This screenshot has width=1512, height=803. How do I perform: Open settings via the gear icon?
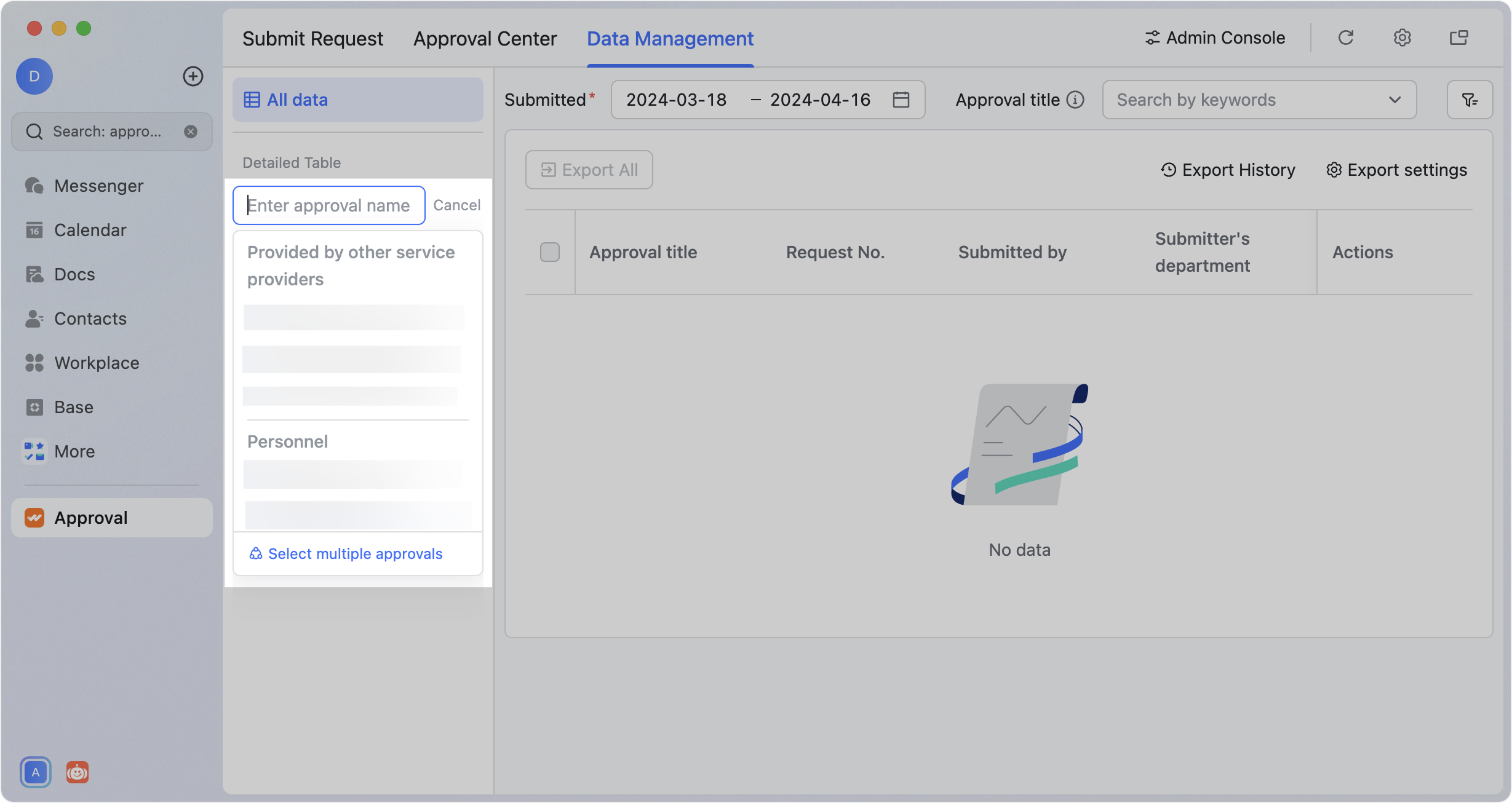[1403, 38]
